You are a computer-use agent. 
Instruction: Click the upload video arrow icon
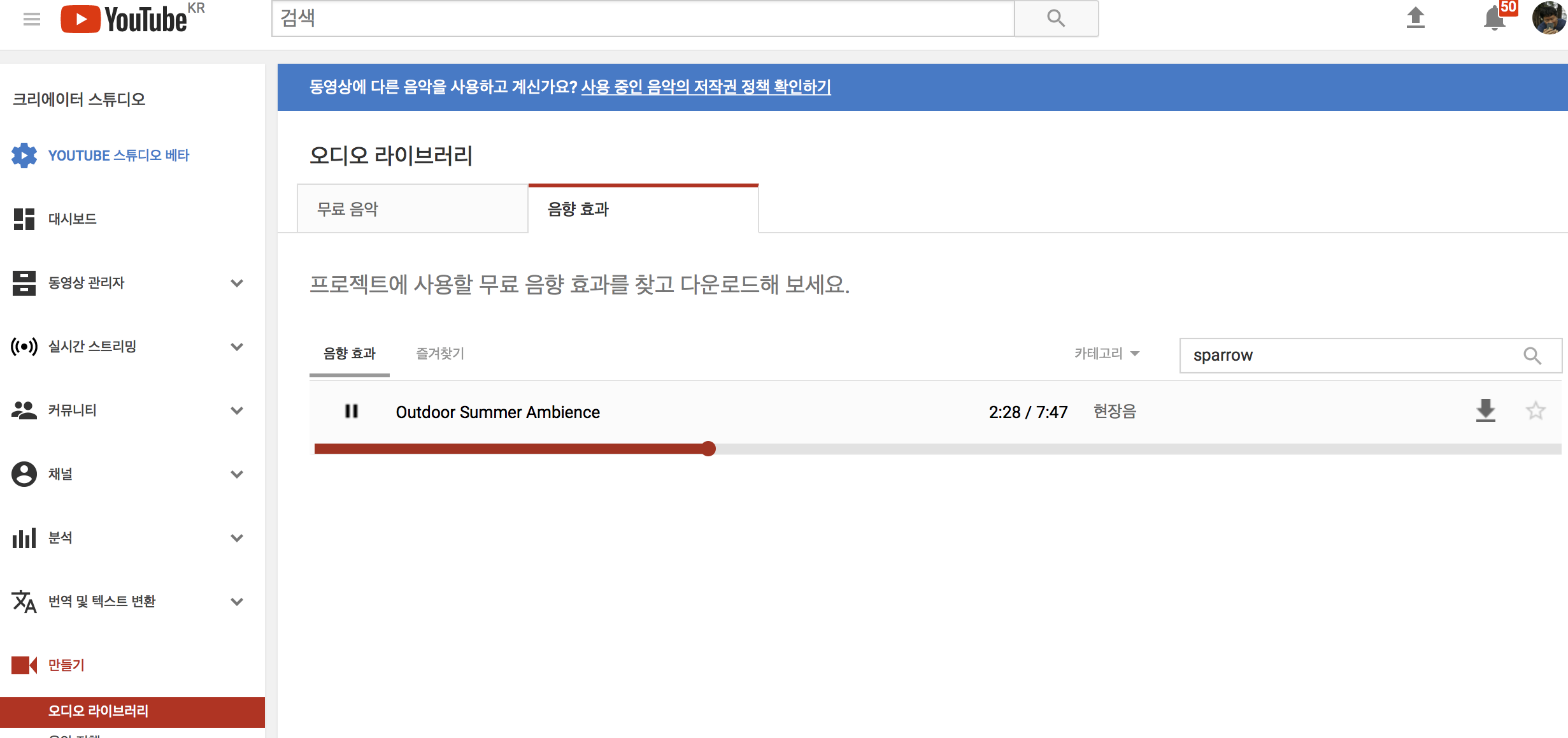pos(1415,18)
